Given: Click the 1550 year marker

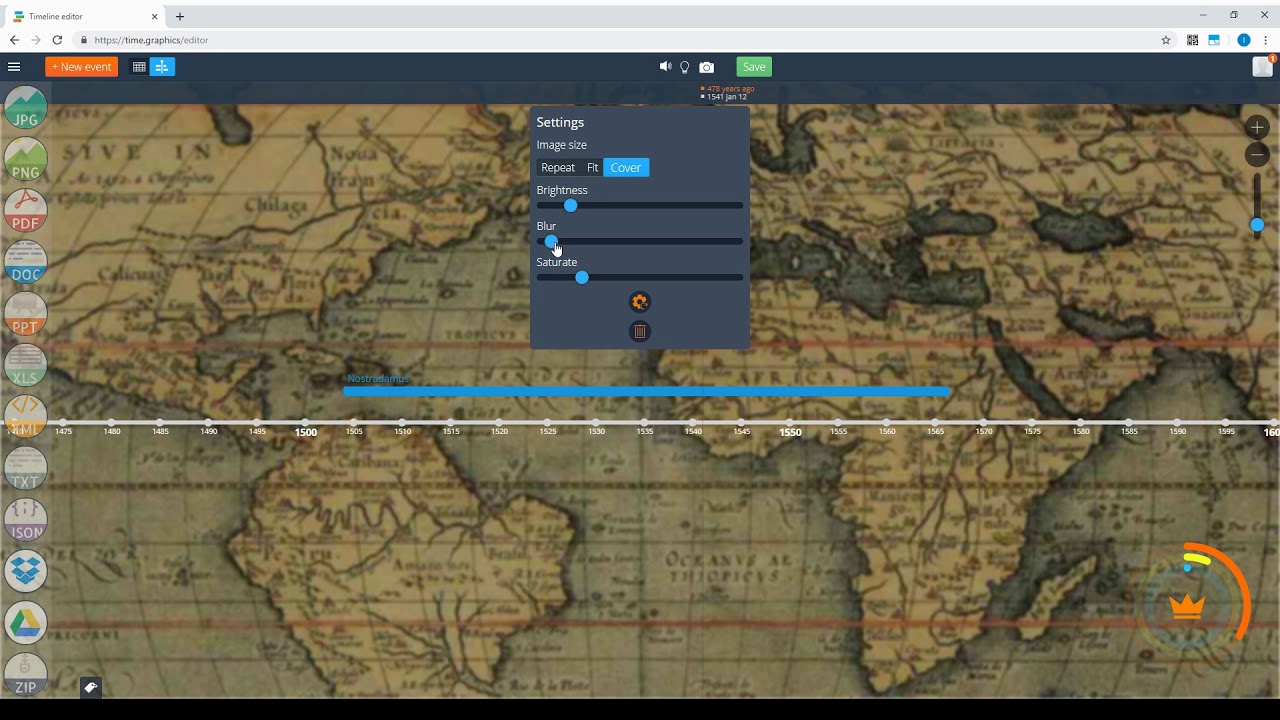Looking at the screenshot, I should coord(790,432).
